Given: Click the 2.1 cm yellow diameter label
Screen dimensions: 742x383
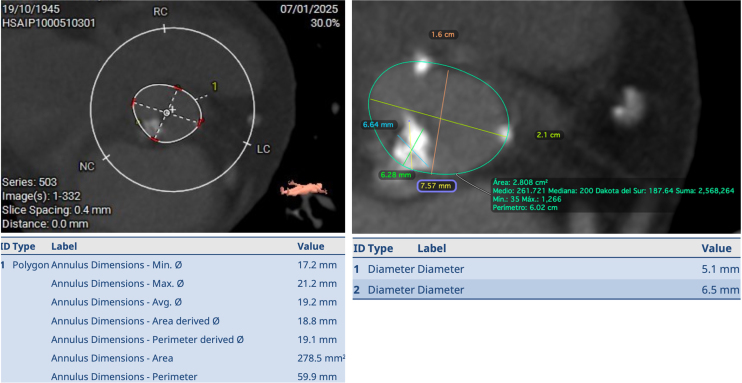Looking at the screenshot, I should click(548, 135).
